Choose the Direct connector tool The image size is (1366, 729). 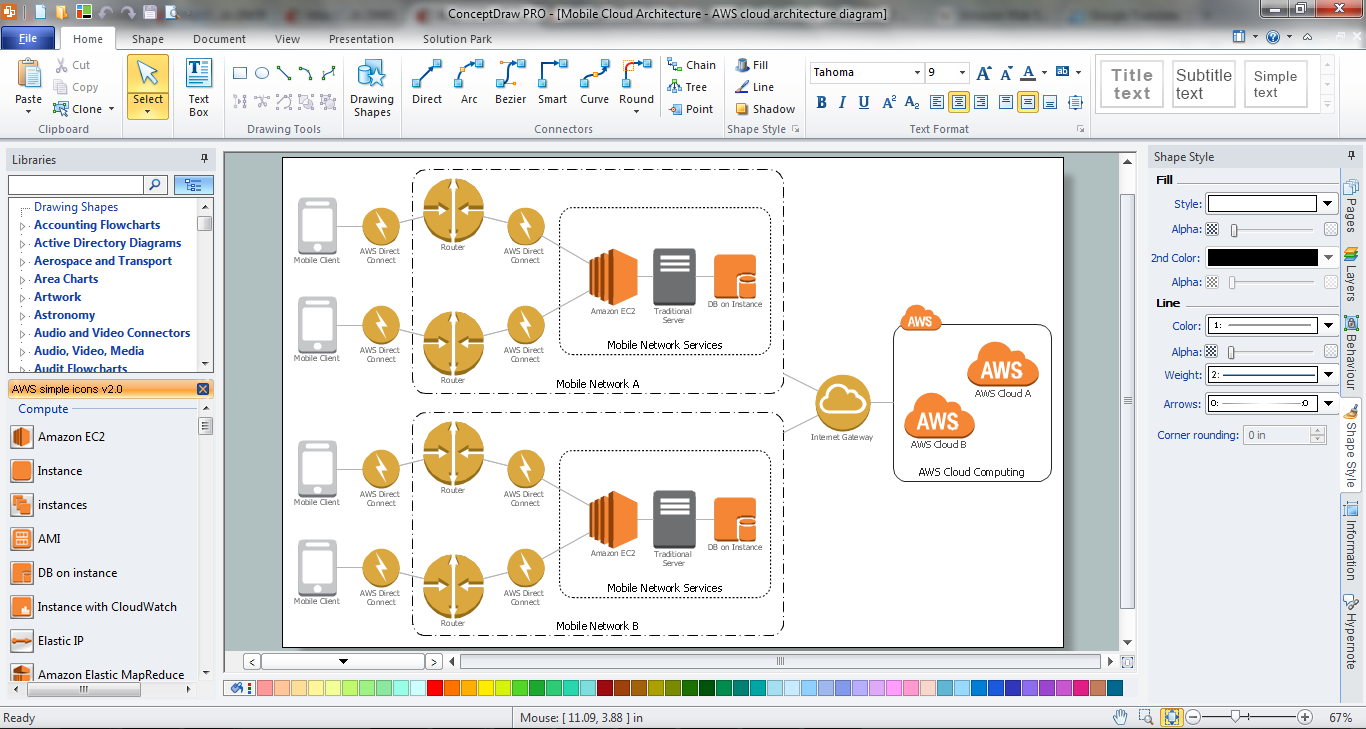pyautogui.click(x=427, y=82)
